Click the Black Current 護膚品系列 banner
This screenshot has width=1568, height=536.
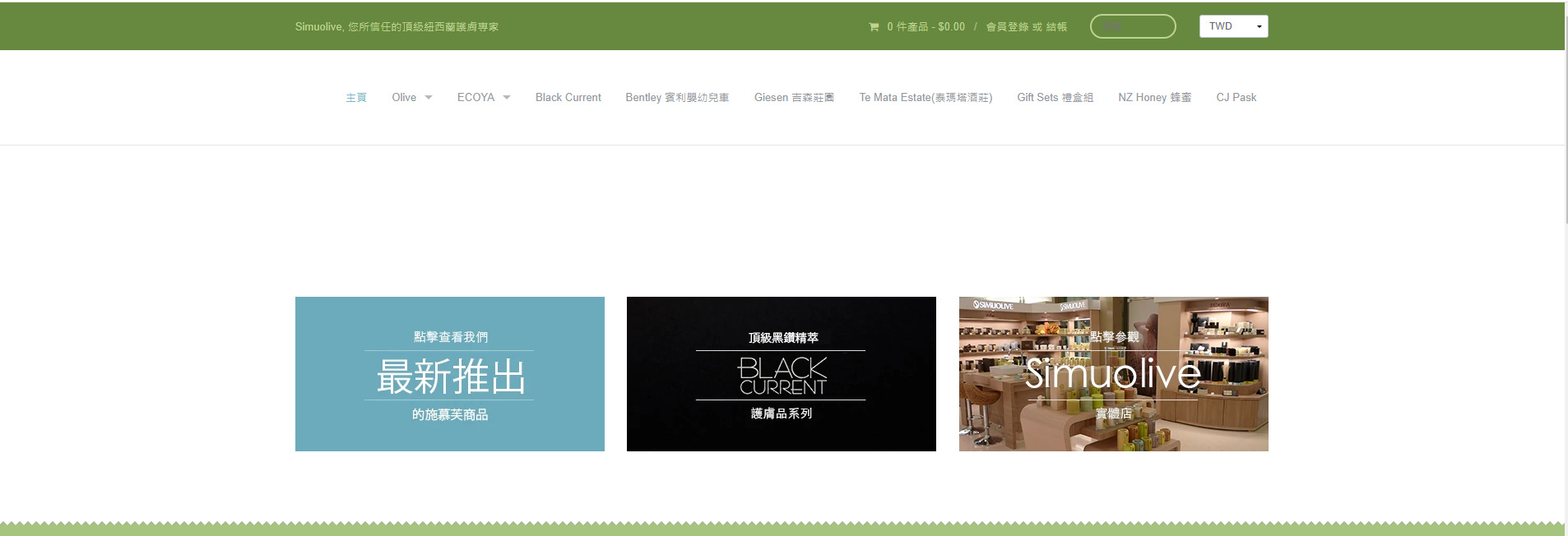pos(782,374)
